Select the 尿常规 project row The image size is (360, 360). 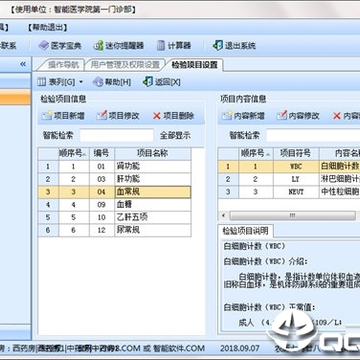(x=115, y=230)
